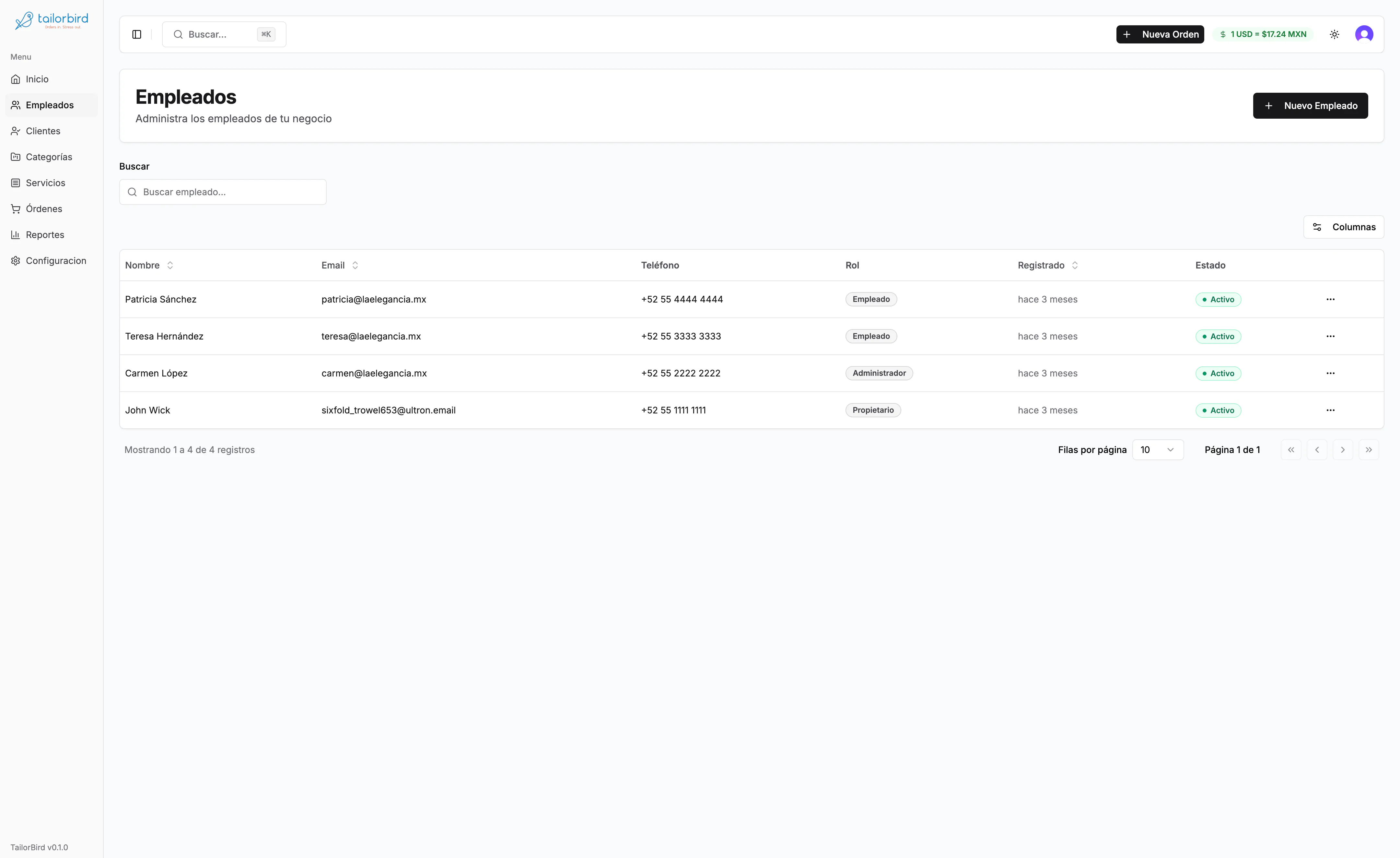Sort by Email column
Image resolution: width=1400 pixels, height=858 pixels.
click(x=340, y=266)
